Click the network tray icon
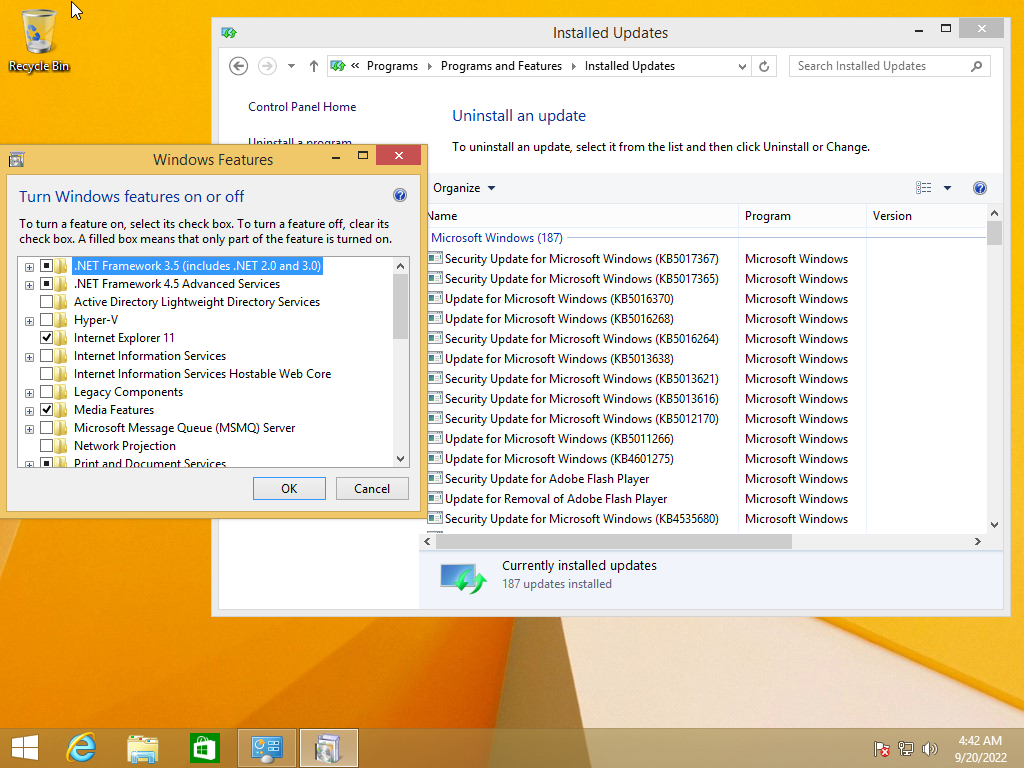 click(906, 748)
